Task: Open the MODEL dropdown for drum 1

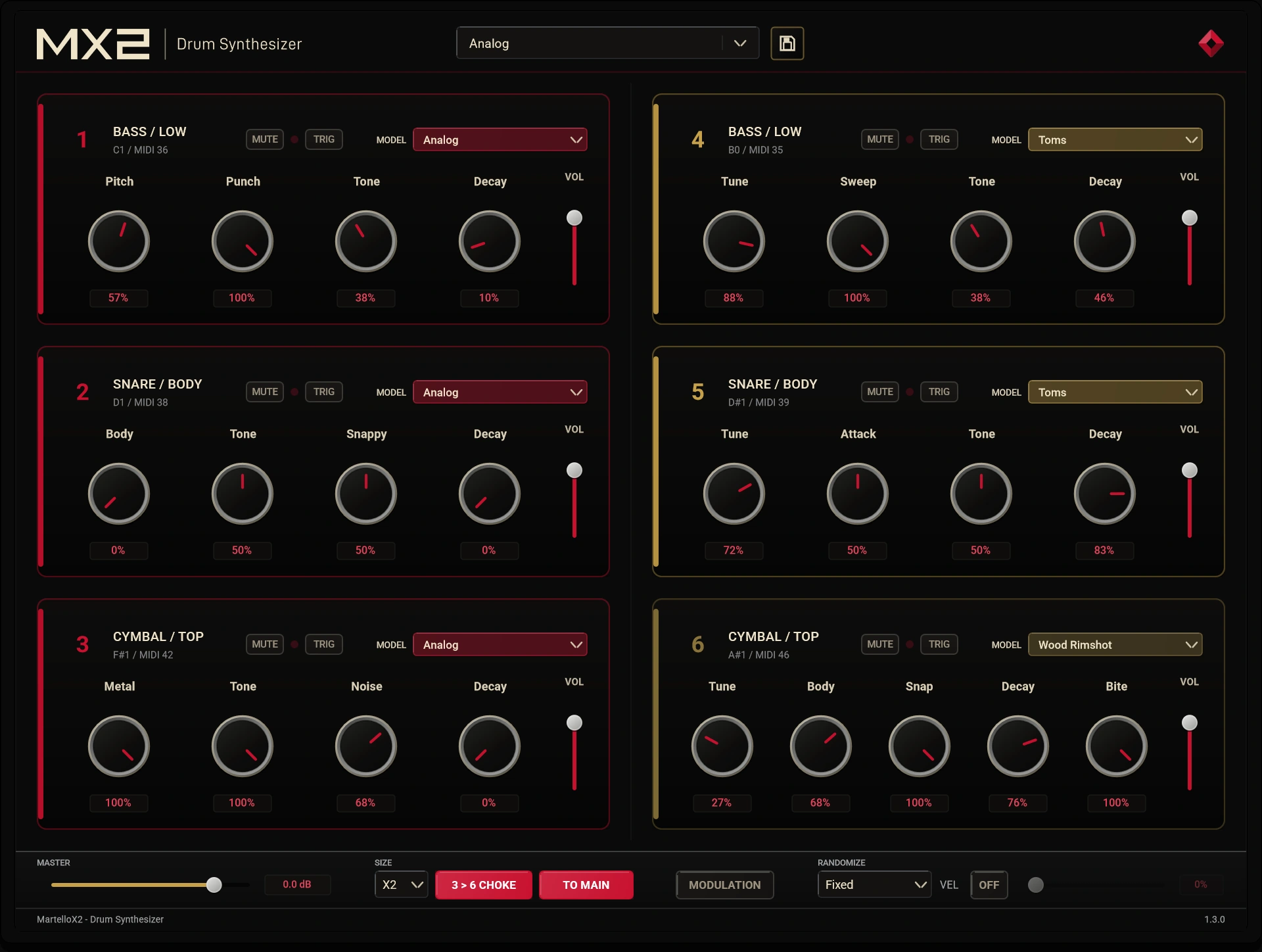Action: 500,139
